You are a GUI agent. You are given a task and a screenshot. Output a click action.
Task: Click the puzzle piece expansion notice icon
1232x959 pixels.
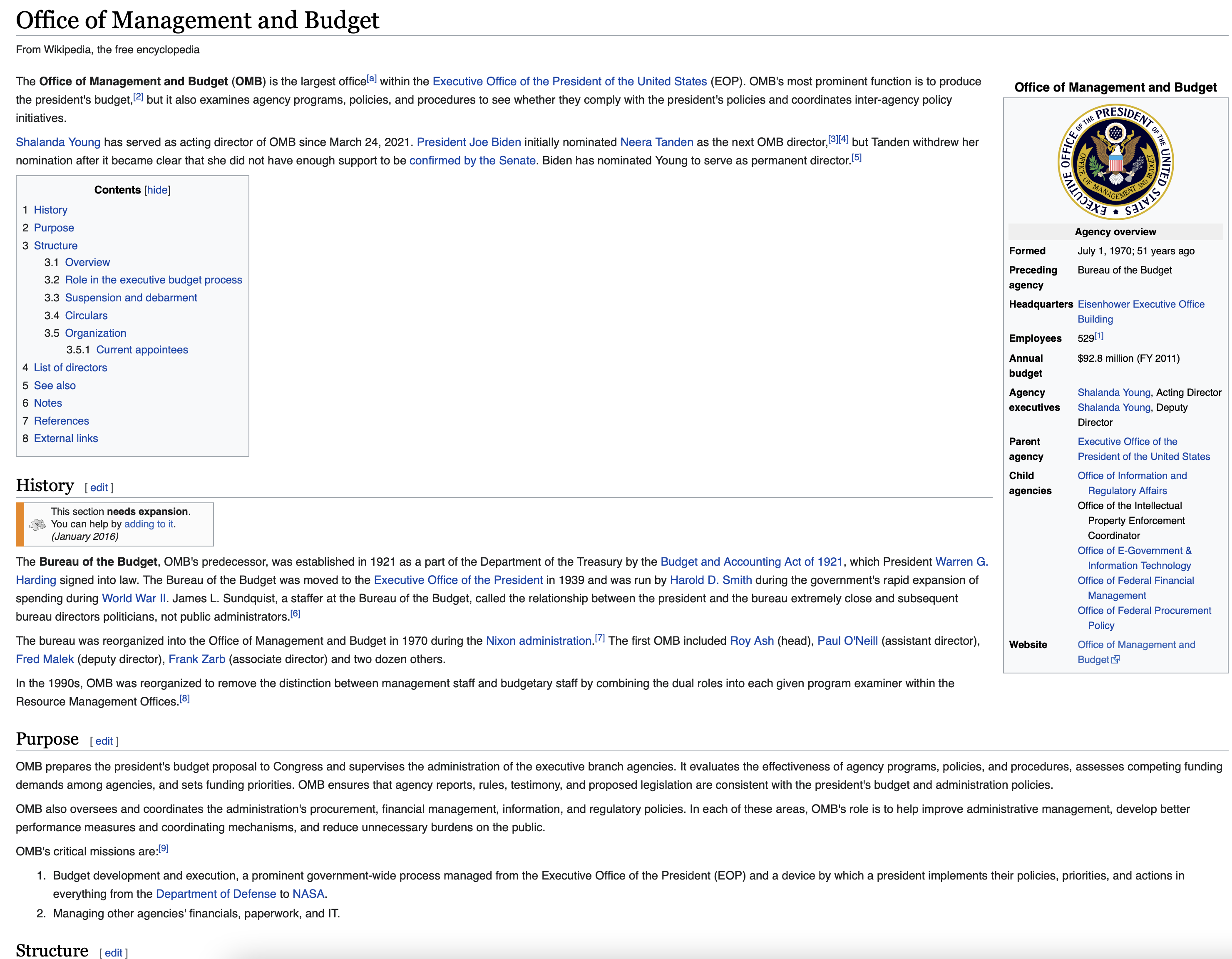pyautogui.click(x=38, y=524)
